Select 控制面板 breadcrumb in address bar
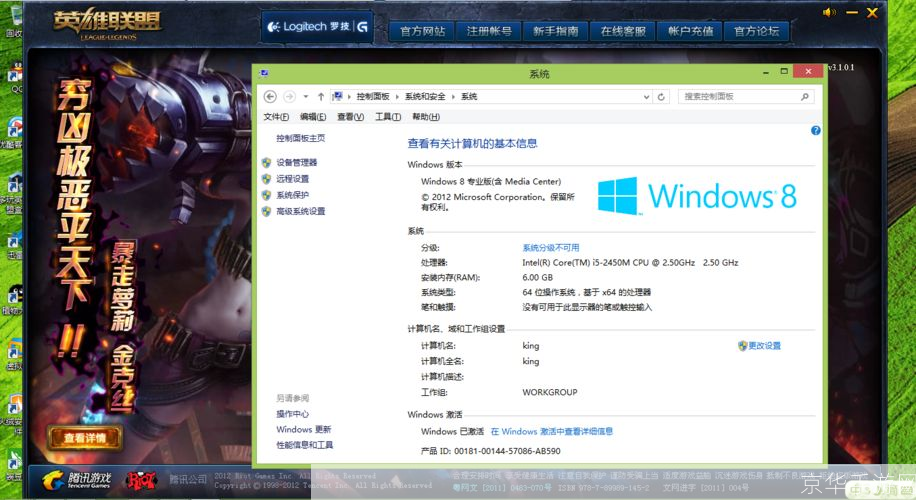Screen dimensions: 916x500 point(373,96)
